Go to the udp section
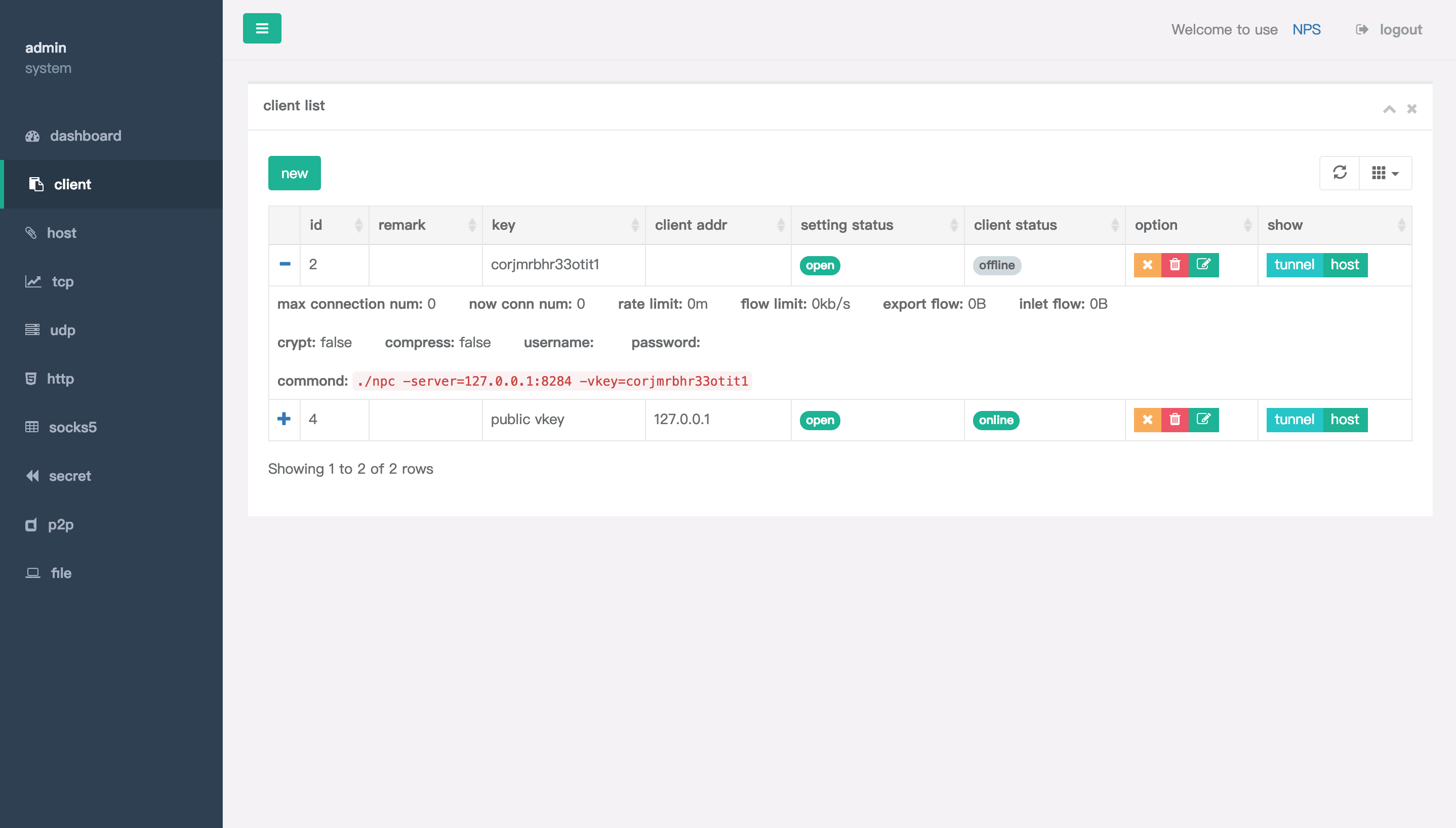Screen dimensions: 1456x828 (111, 330)
